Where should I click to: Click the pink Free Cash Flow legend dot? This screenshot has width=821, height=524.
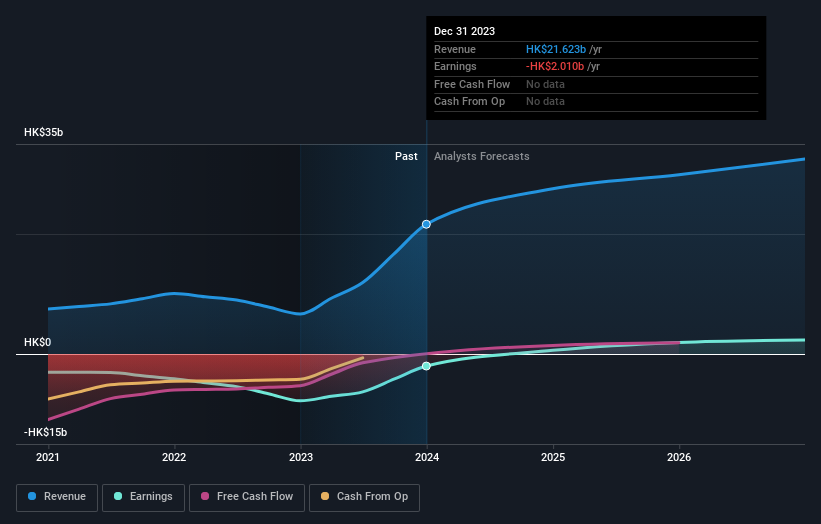(x=205, y=496)
